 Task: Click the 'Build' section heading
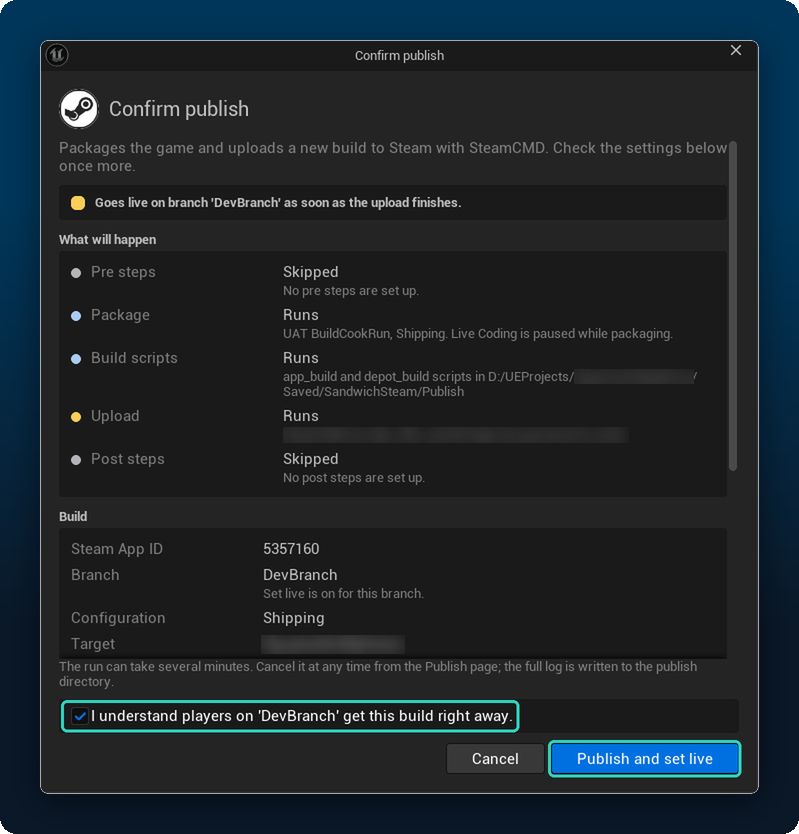pos(73,516)
